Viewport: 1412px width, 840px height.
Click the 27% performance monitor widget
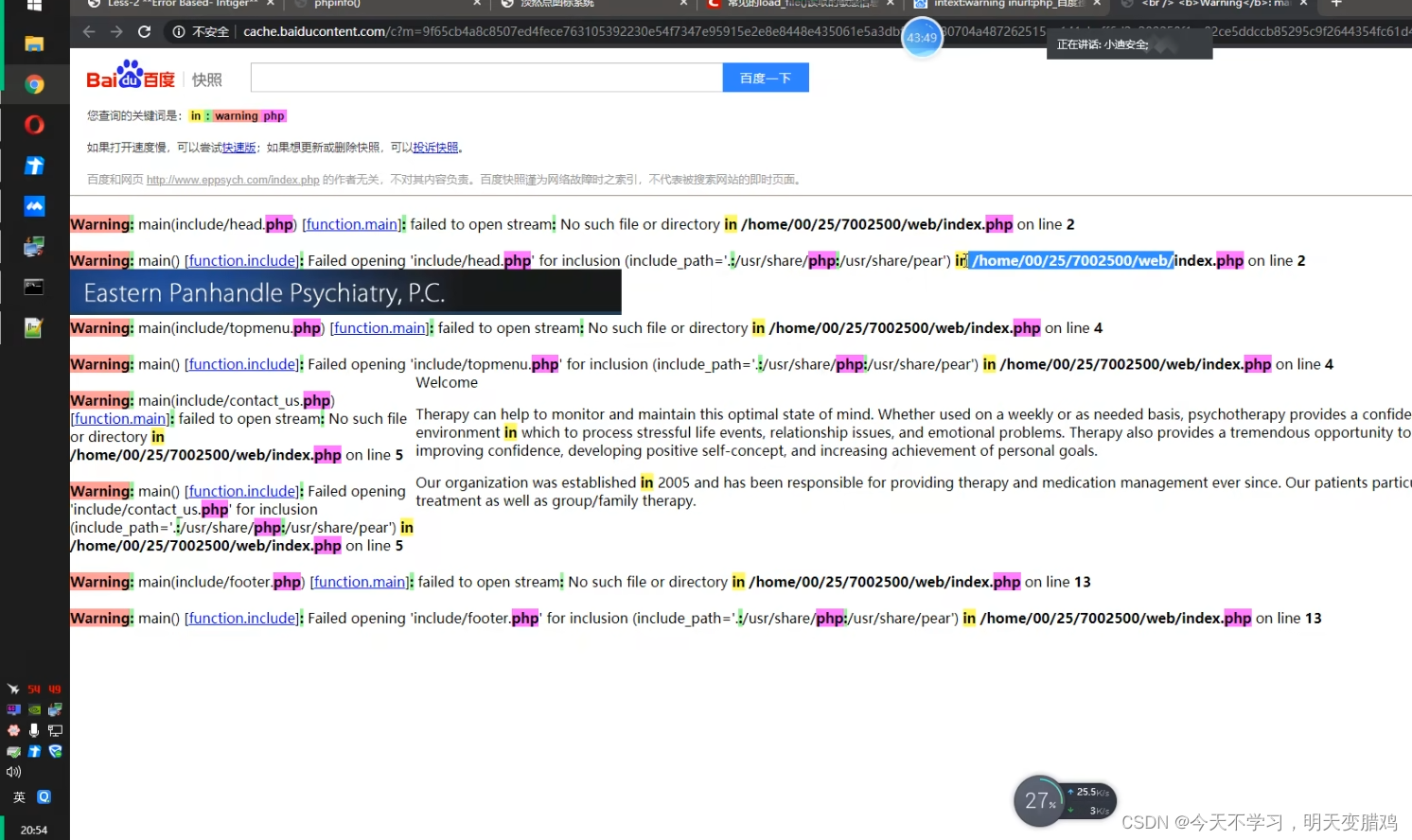click(x=1065, y=801)
